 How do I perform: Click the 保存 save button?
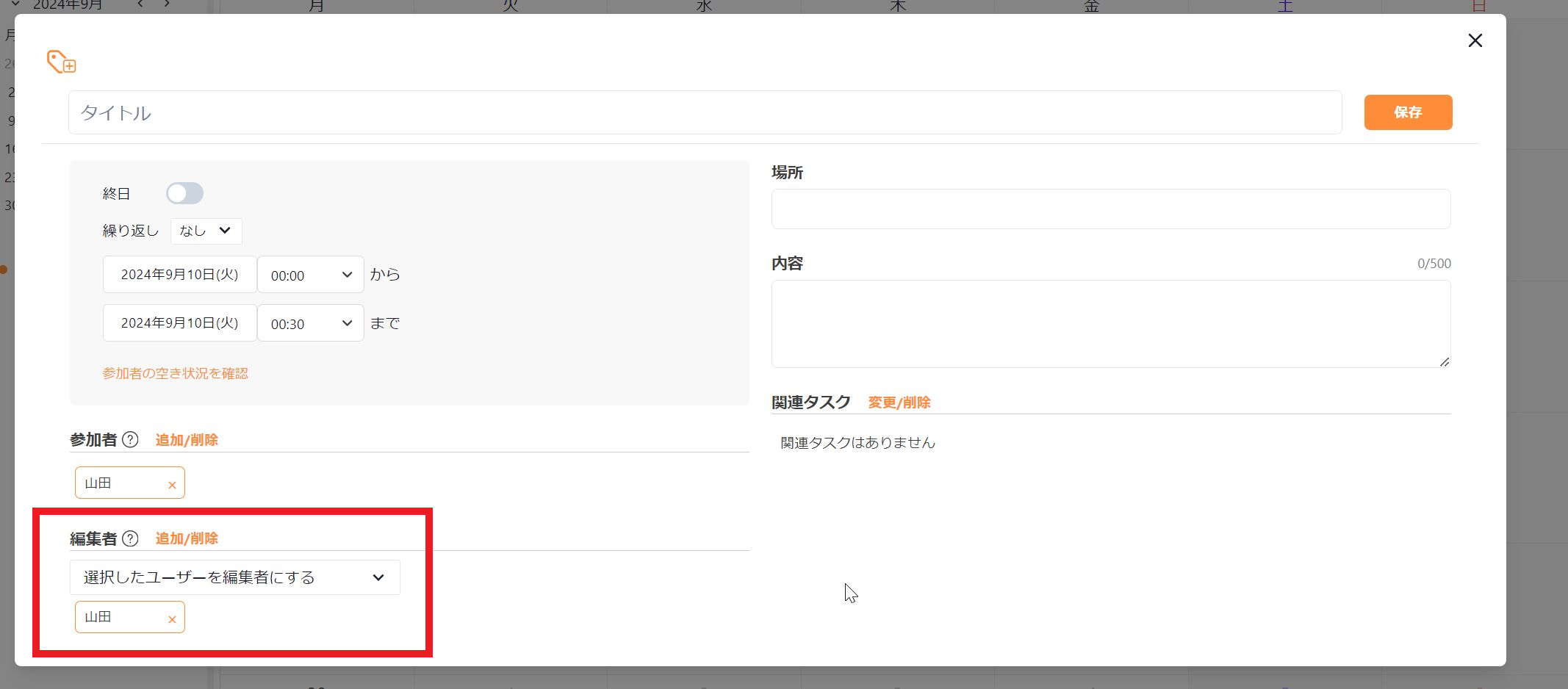[x=1407, y=112]
